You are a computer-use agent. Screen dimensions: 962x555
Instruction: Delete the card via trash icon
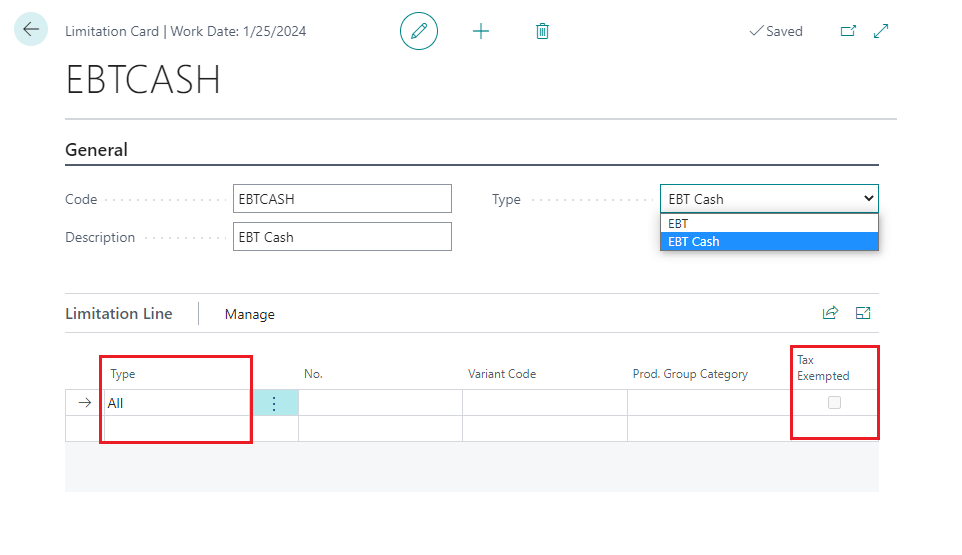tap(542, 31)
